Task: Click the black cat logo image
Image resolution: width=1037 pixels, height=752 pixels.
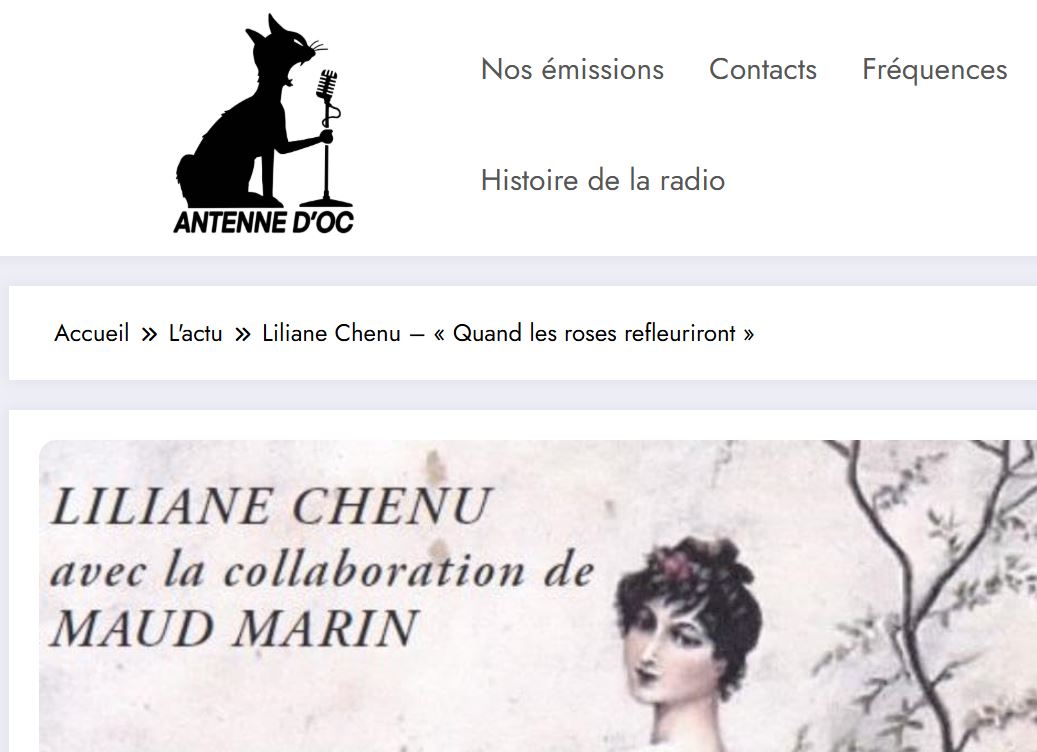Action: 264,123
